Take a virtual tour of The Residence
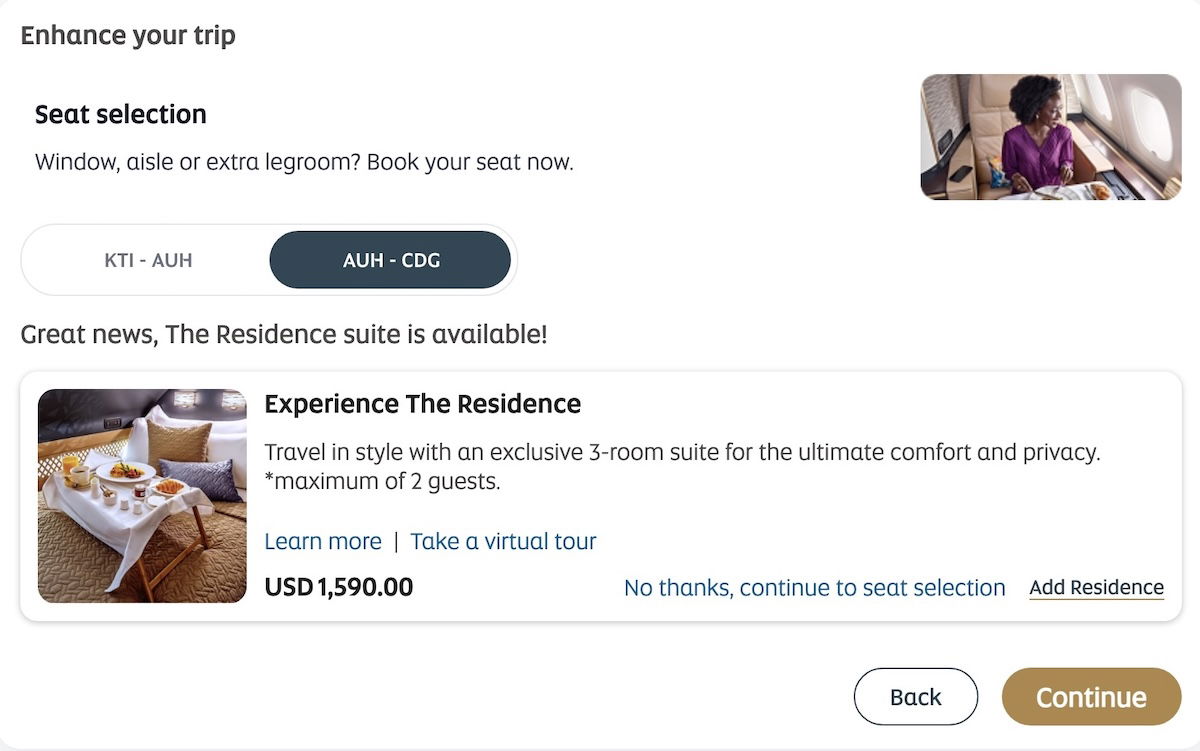Image resolution: width=1200 pixels, height=751 pixels. click(503, 542)
